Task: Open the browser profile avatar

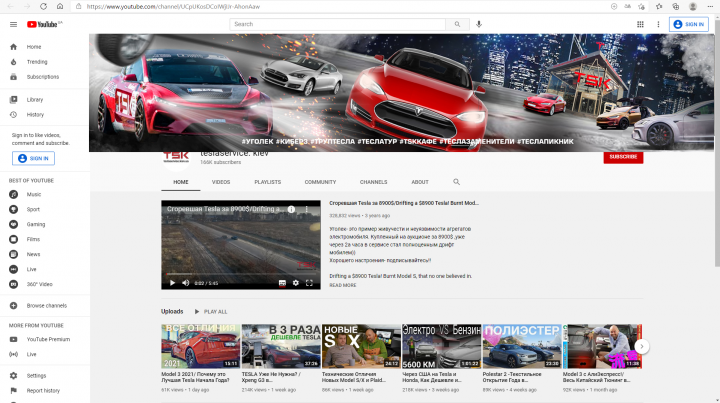Action: tap(693, 6)
